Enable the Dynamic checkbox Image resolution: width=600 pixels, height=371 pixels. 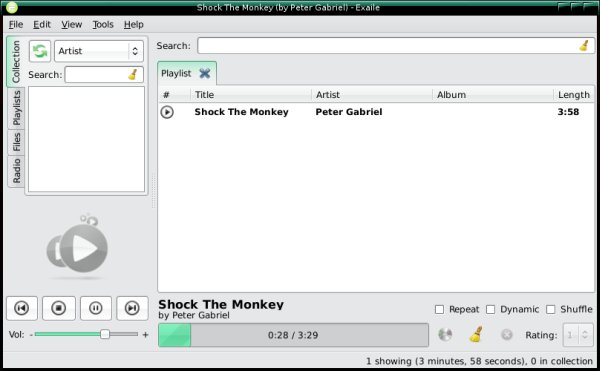pos(490,309)
